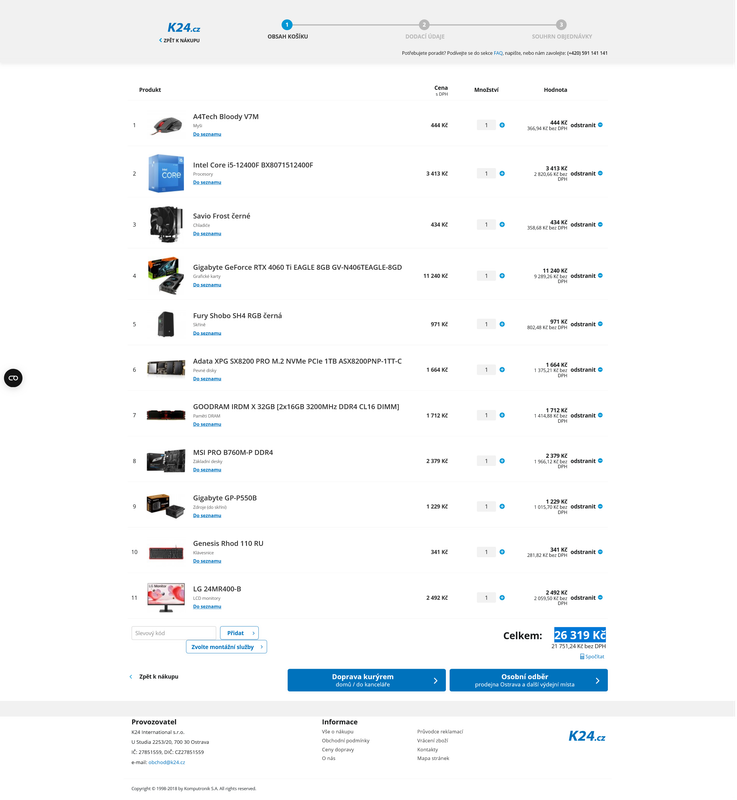
Task: Go to step 3 Souhrn objednávky
Action: (x=563, y=30)
